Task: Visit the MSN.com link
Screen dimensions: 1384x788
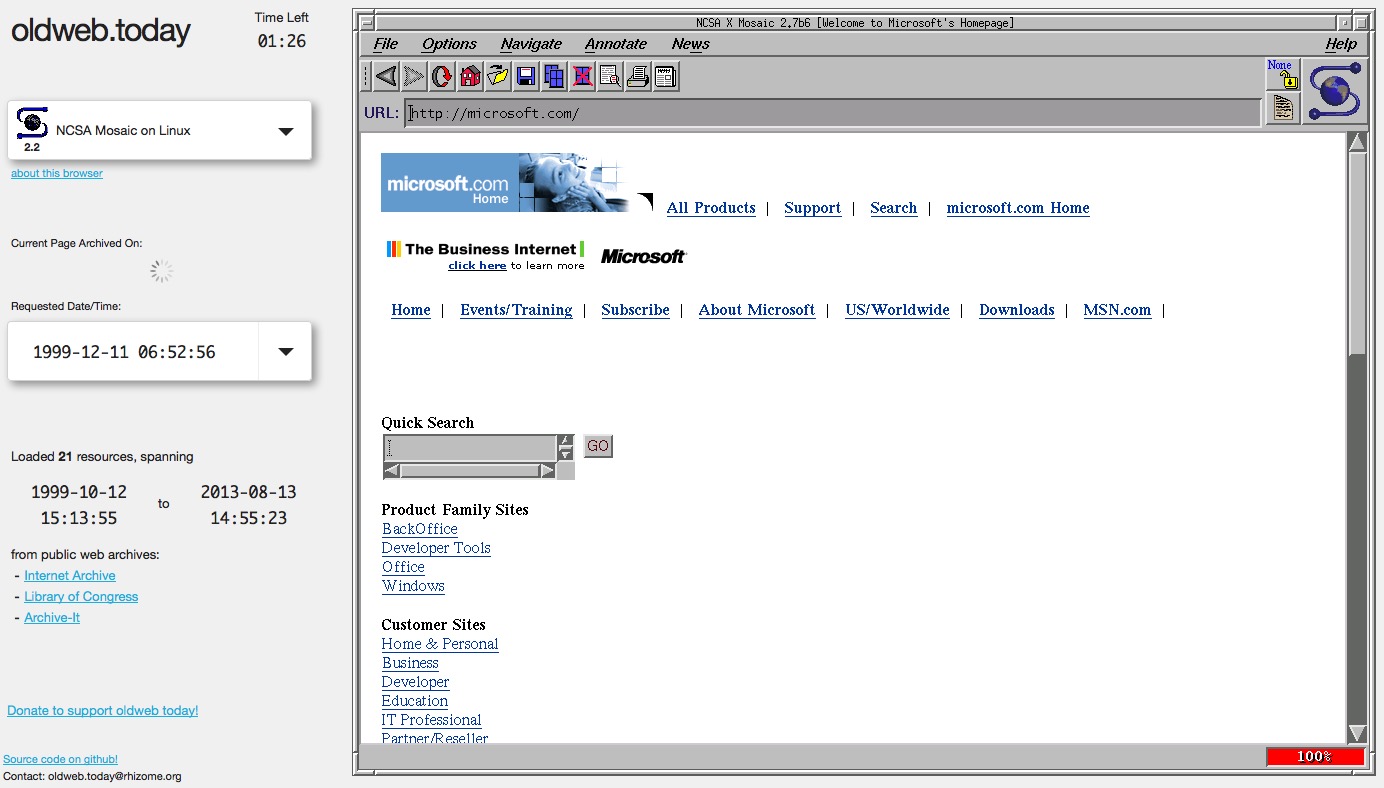Action: [x=1117, y=310]
